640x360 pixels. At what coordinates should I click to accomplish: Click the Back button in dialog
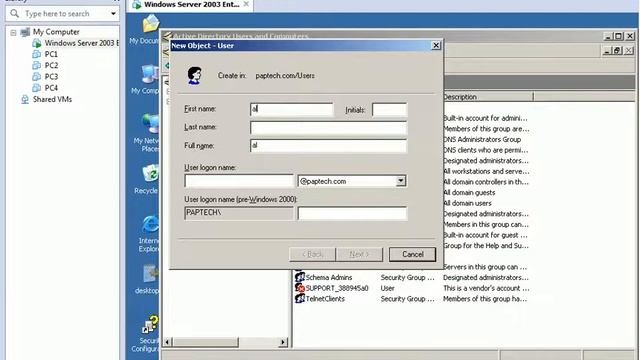coord(312,254)
